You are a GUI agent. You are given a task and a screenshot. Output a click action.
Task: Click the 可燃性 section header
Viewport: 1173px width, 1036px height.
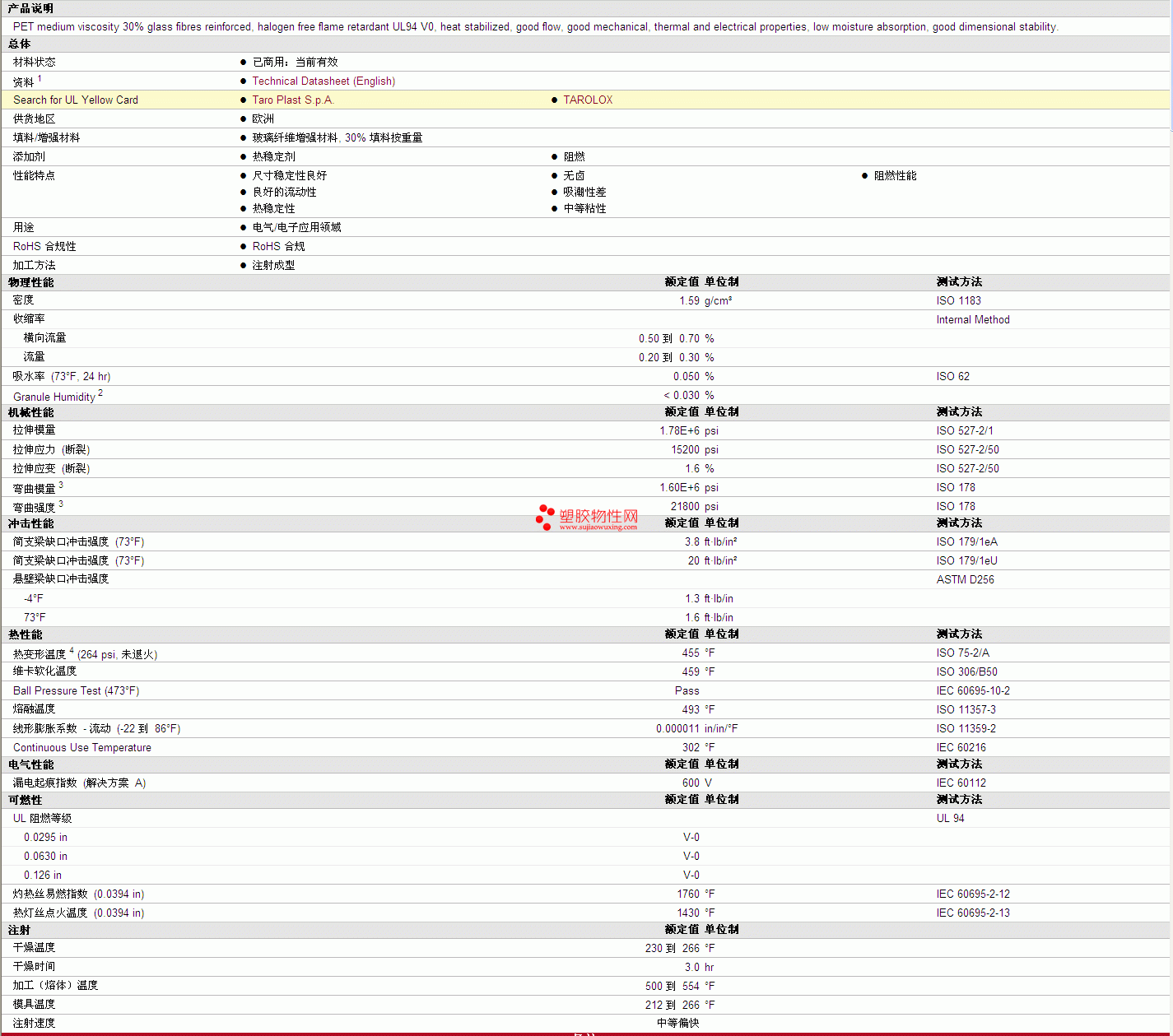pos(25,800)
